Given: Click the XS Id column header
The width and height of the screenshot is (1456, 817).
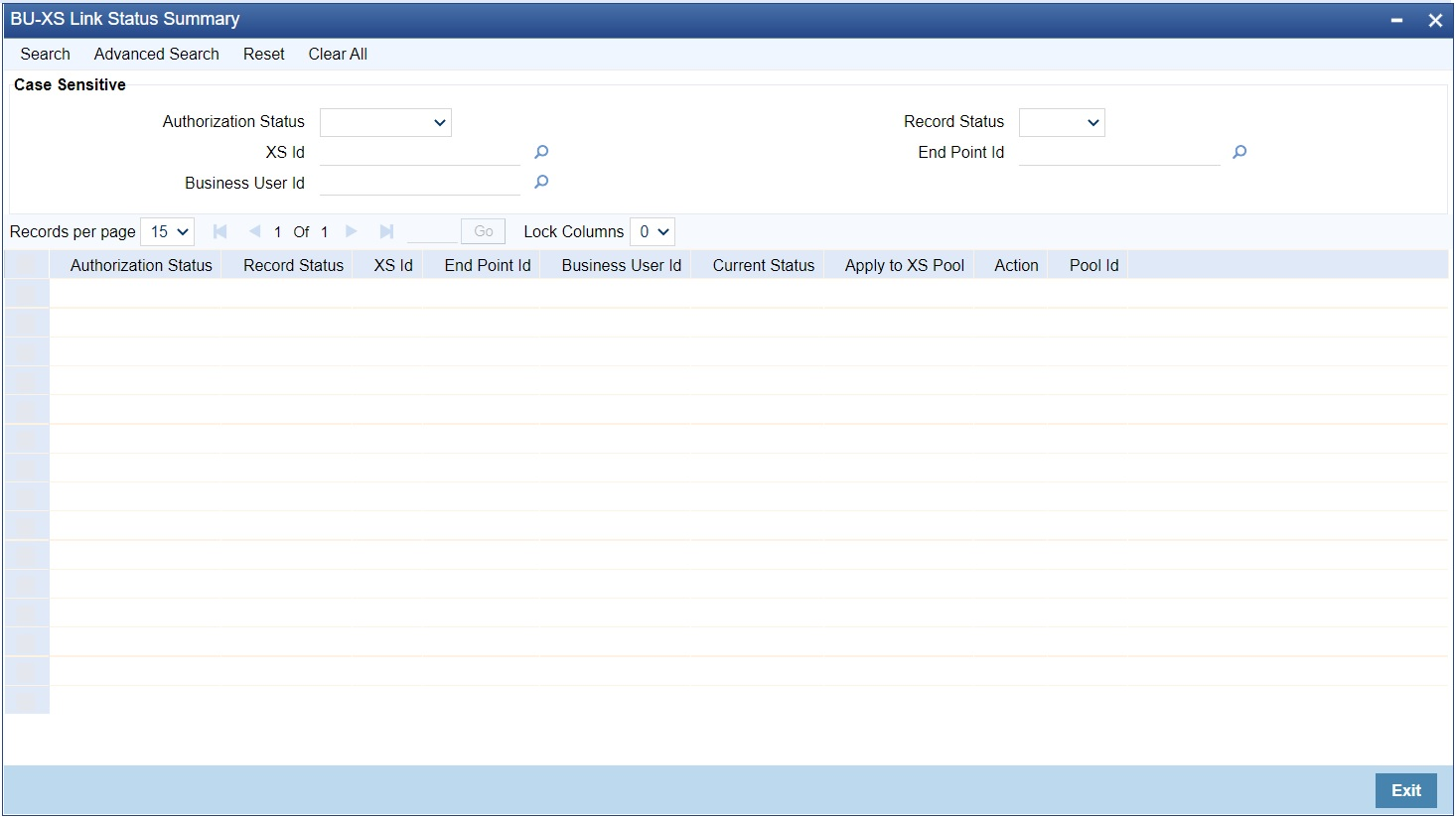Looking at the screenshot, I should [393, 265].
